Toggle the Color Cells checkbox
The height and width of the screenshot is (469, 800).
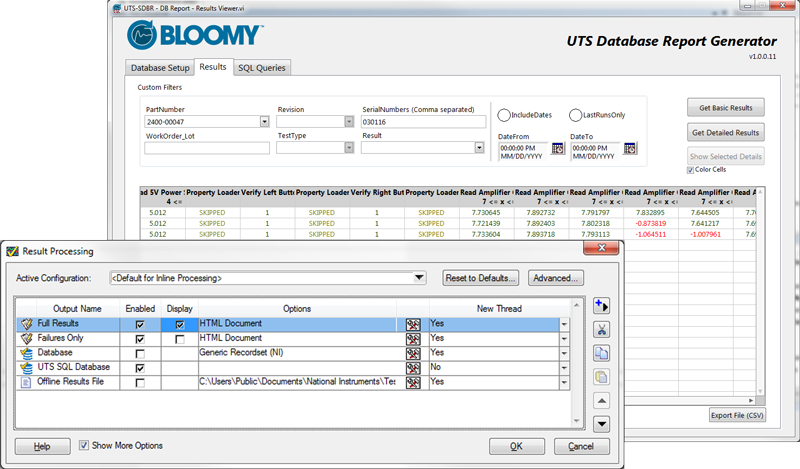point(690,170)
